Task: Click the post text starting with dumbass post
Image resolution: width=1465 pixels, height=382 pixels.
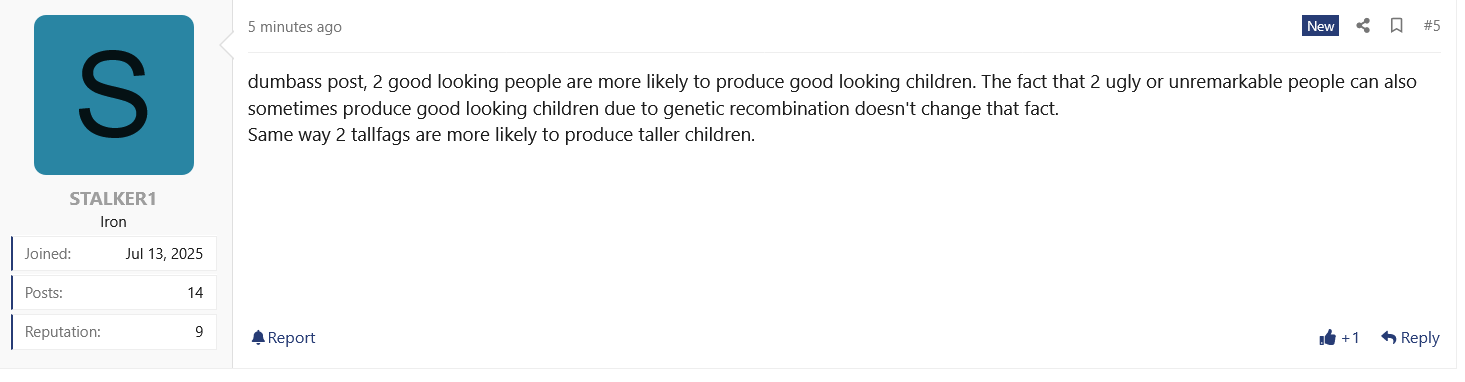Action: pyautogui.click(x=832, y=108)
